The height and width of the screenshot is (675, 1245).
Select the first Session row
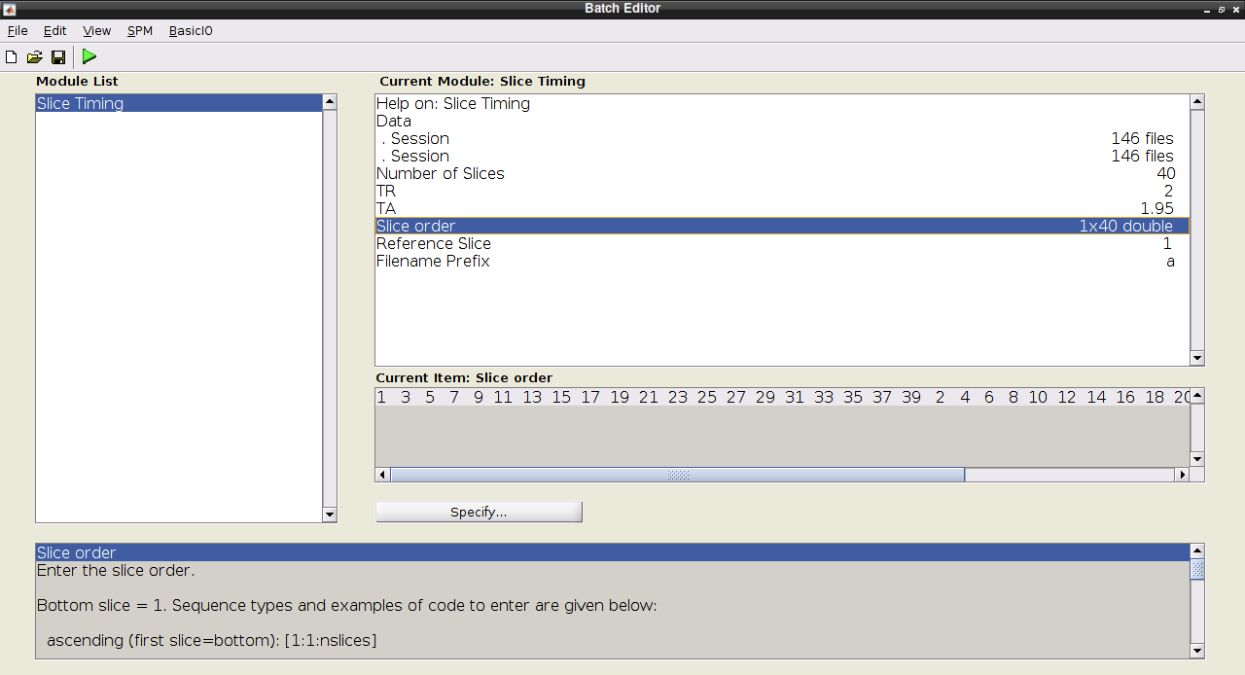pos(782,138)
